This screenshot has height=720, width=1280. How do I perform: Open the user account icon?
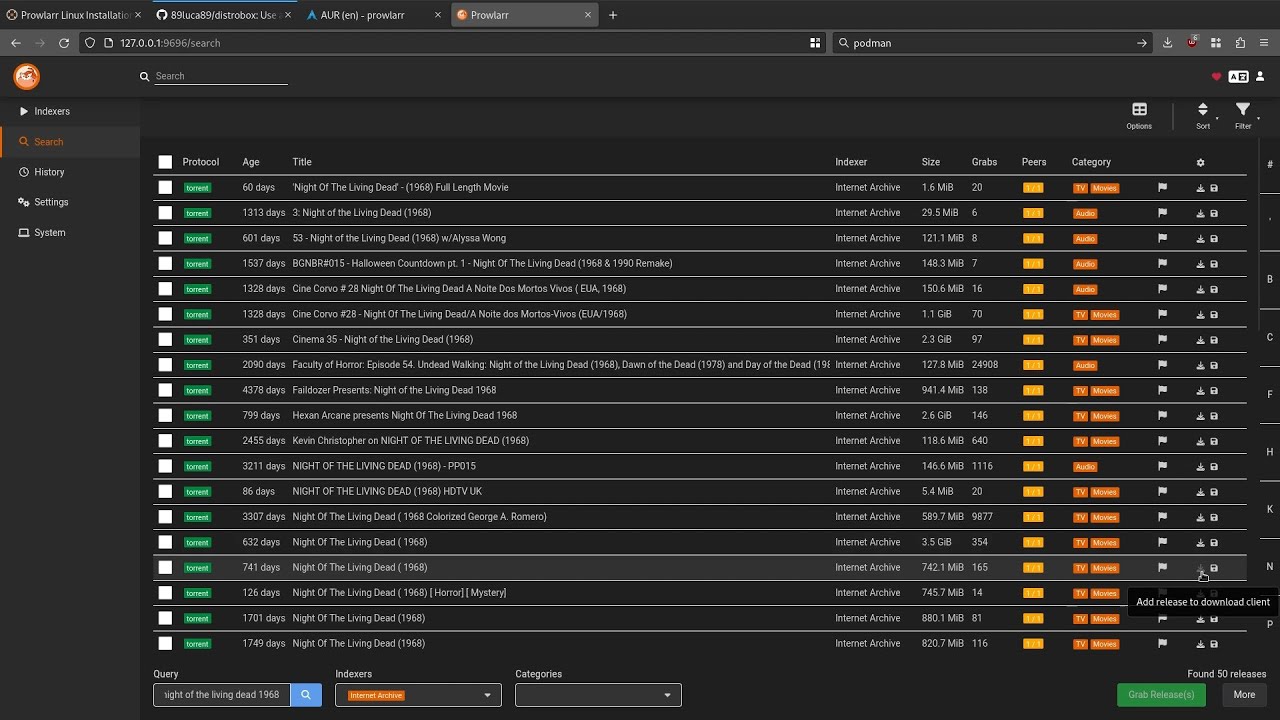(1260, 77)
